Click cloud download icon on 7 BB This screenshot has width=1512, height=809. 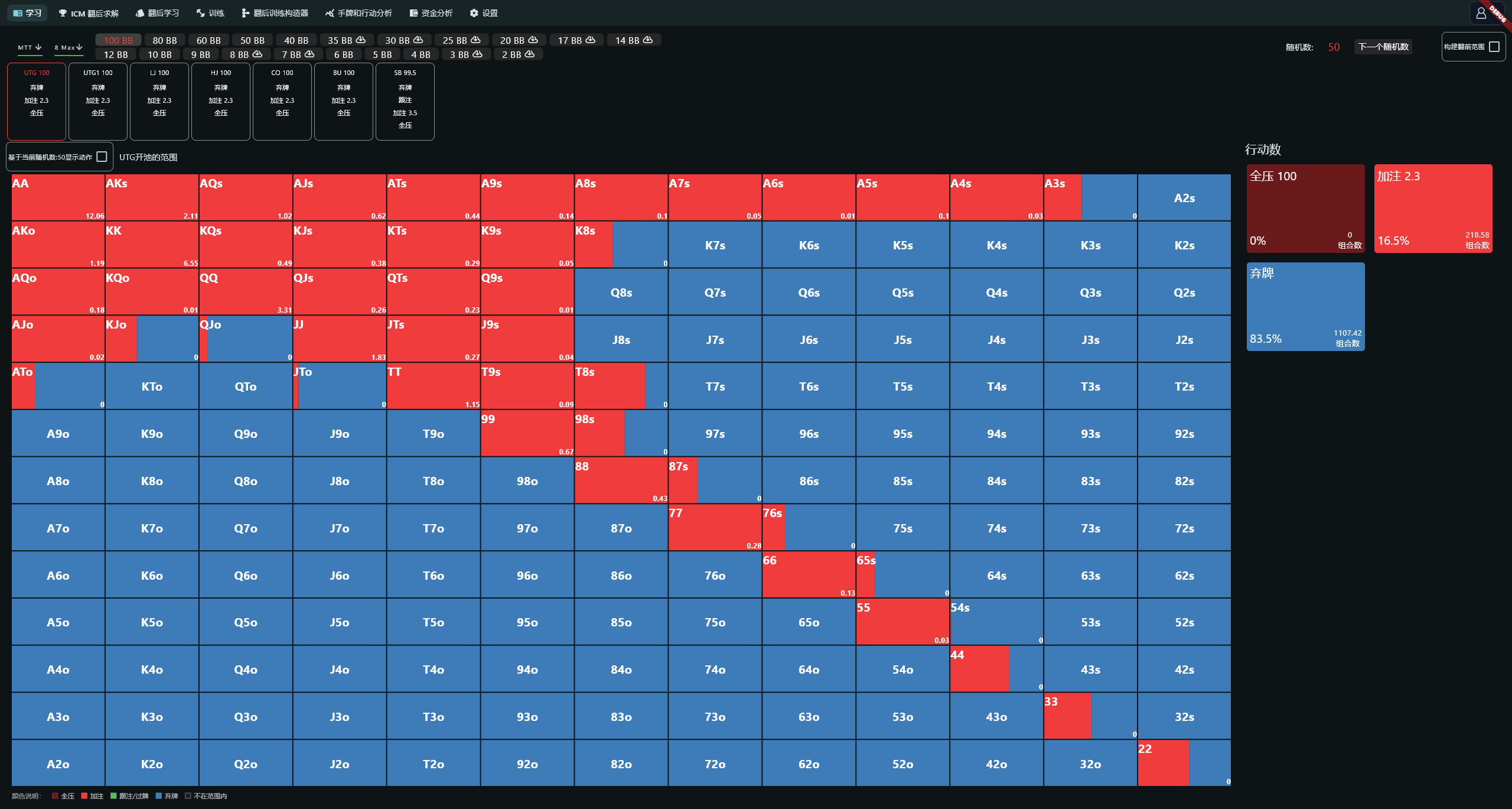click(x=309, y=54)
